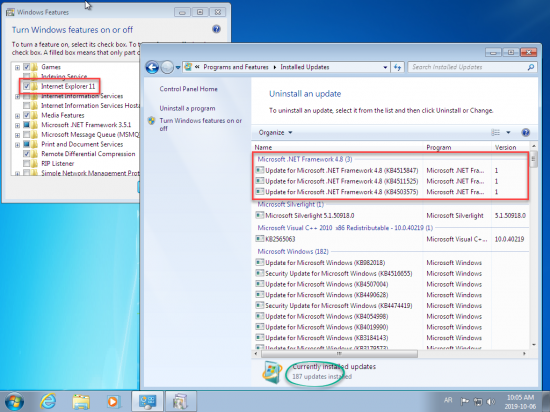This screenshot has width=550, height=412.
Task: Expand Microsoft .NET Framework 3.5.1 node
Action: (17, 125)
